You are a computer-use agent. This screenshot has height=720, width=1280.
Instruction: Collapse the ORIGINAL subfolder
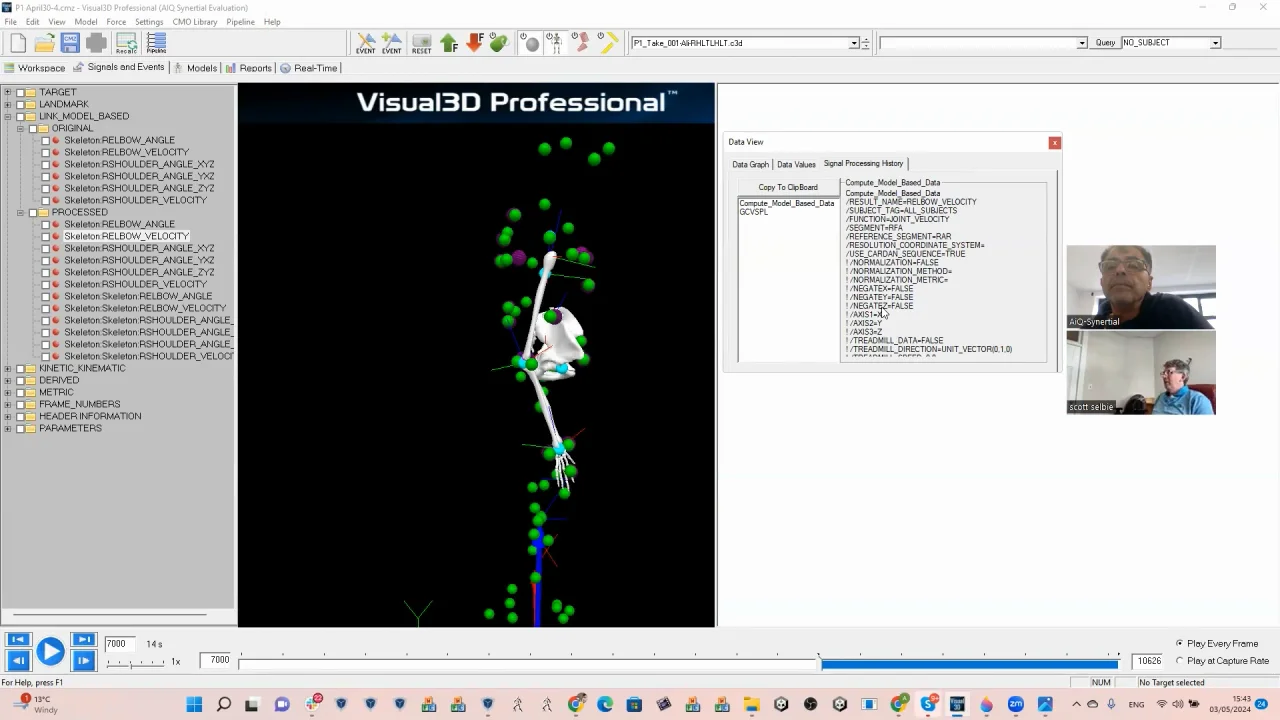tap(20, 128)
